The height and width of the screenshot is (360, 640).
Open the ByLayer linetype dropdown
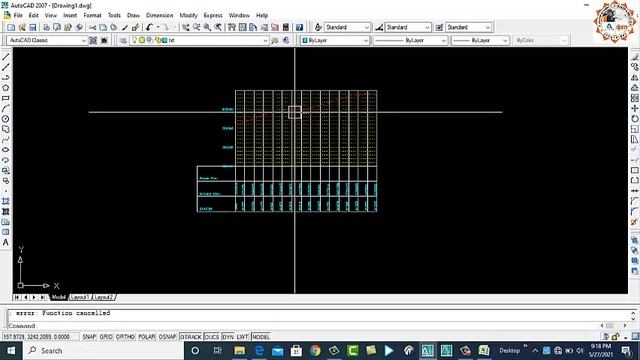410,40
